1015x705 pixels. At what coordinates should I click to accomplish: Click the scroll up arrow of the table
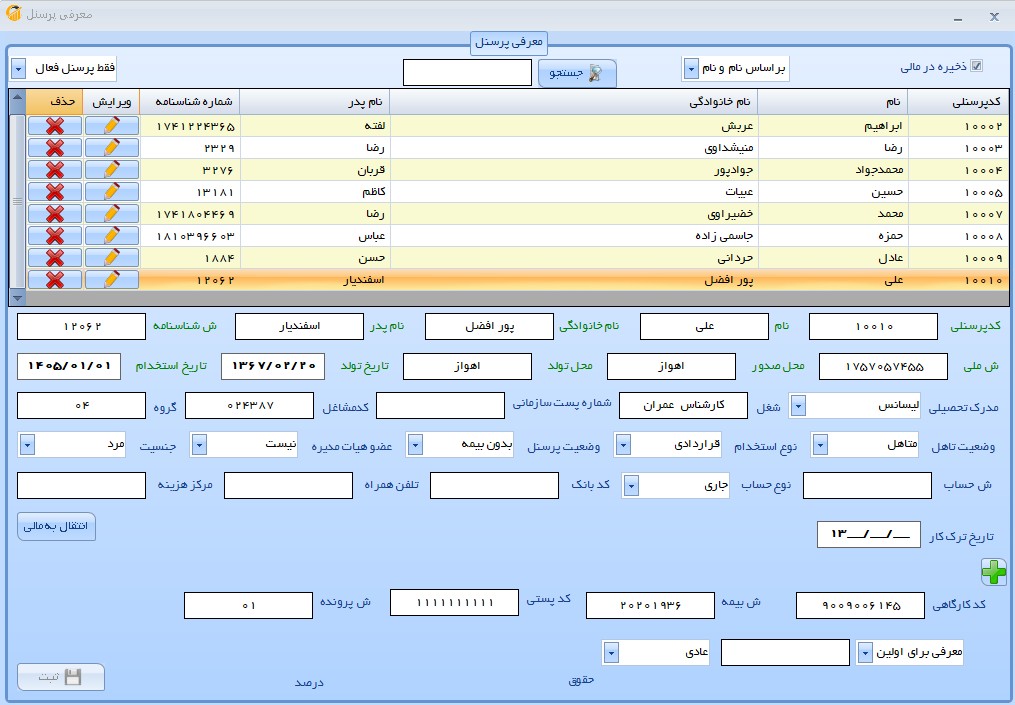(x=17, y=98)
